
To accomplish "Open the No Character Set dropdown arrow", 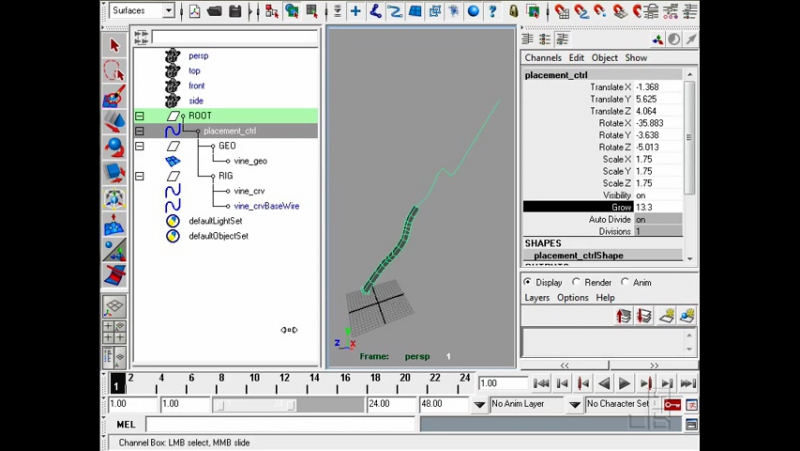I will [575, 405].
